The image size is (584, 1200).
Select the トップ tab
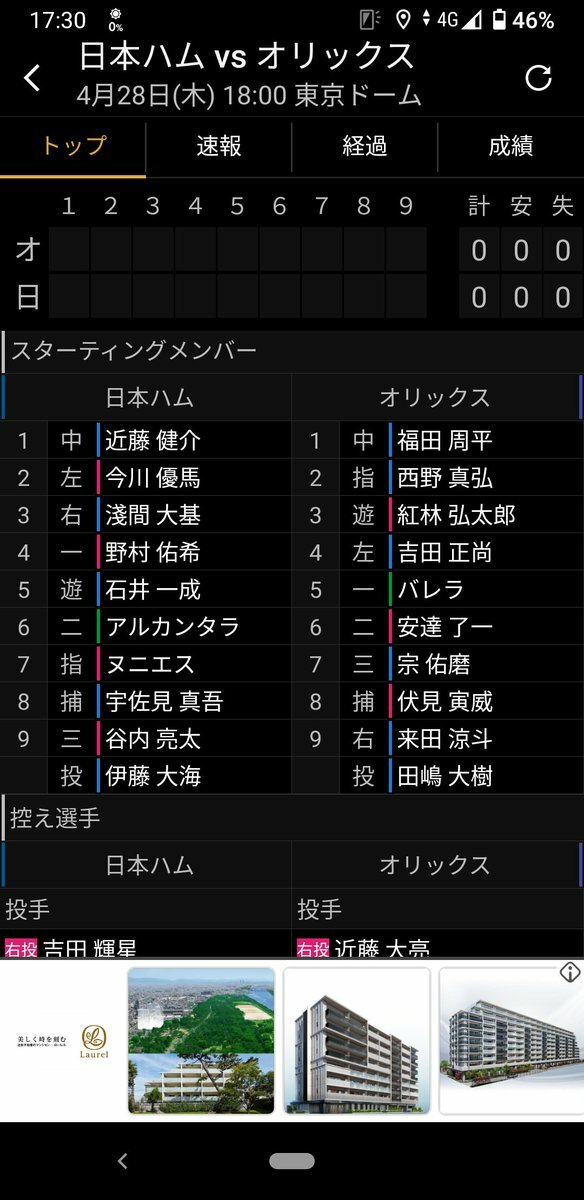click(73, 147)
